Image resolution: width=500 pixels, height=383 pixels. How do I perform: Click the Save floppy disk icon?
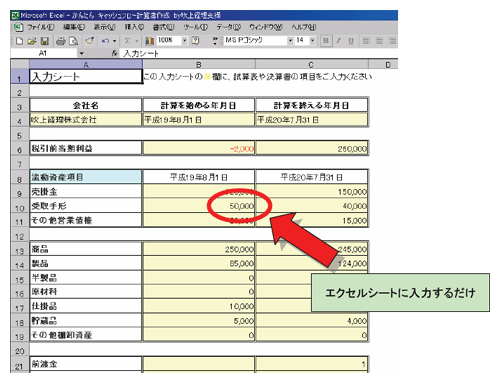(45, 41)
